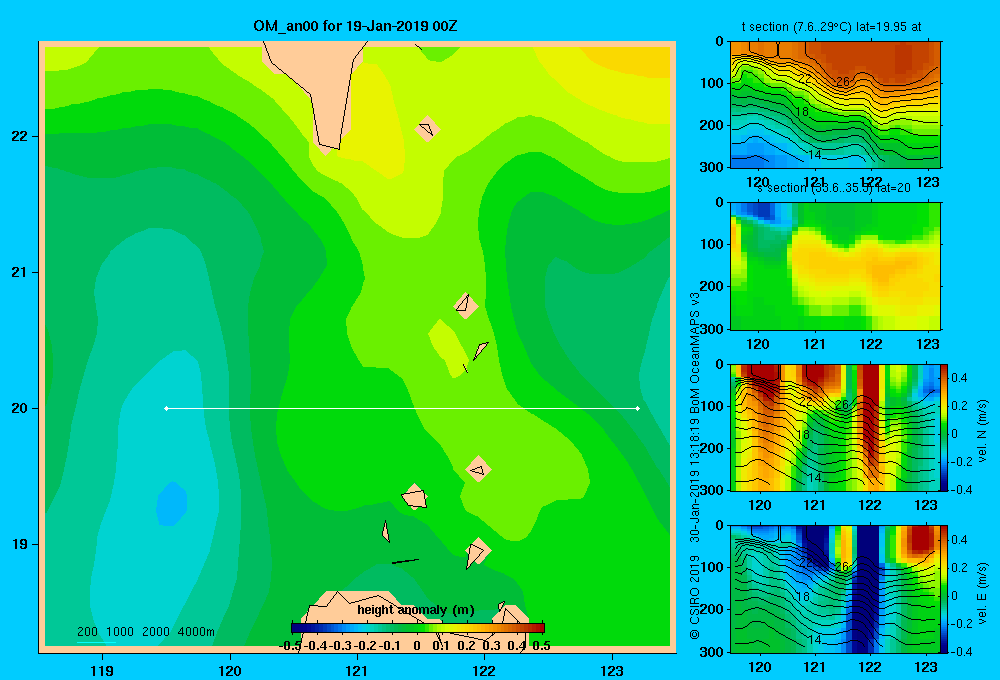
Task: Click depth label 100 on salinity section
Action: 712,244
